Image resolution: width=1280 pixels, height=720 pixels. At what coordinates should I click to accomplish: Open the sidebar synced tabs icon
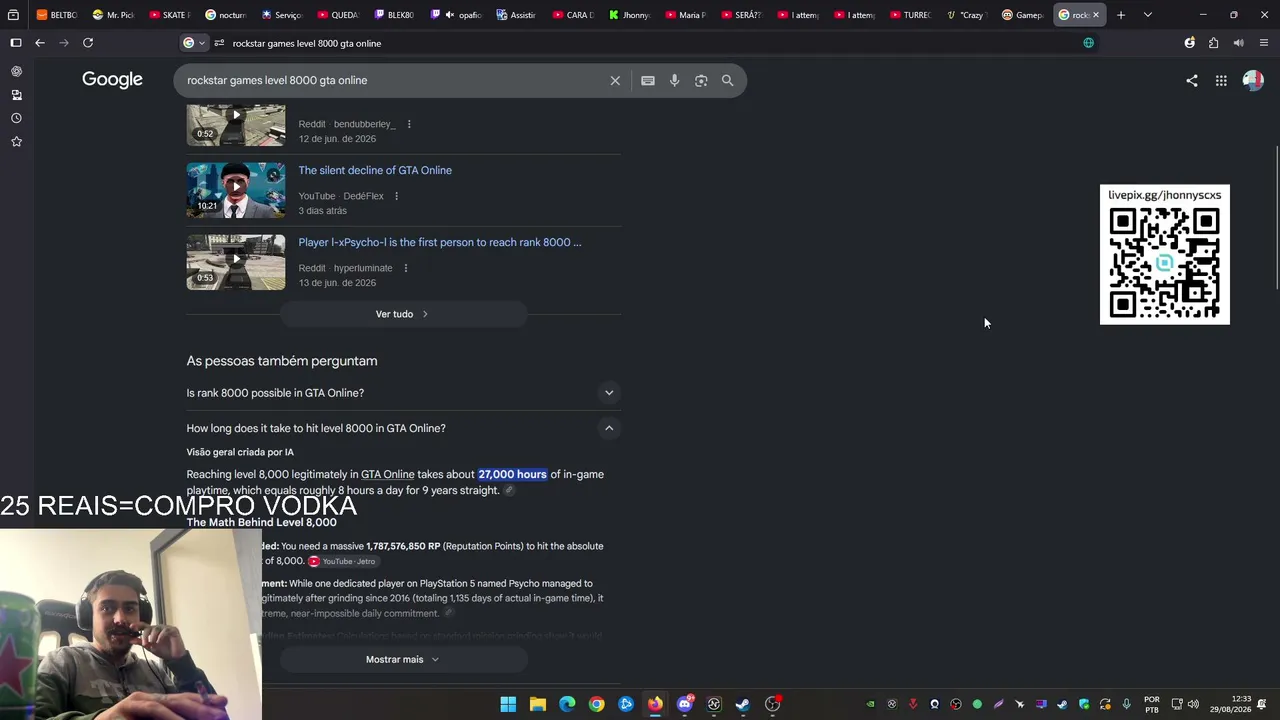click(x=16, y=95)
